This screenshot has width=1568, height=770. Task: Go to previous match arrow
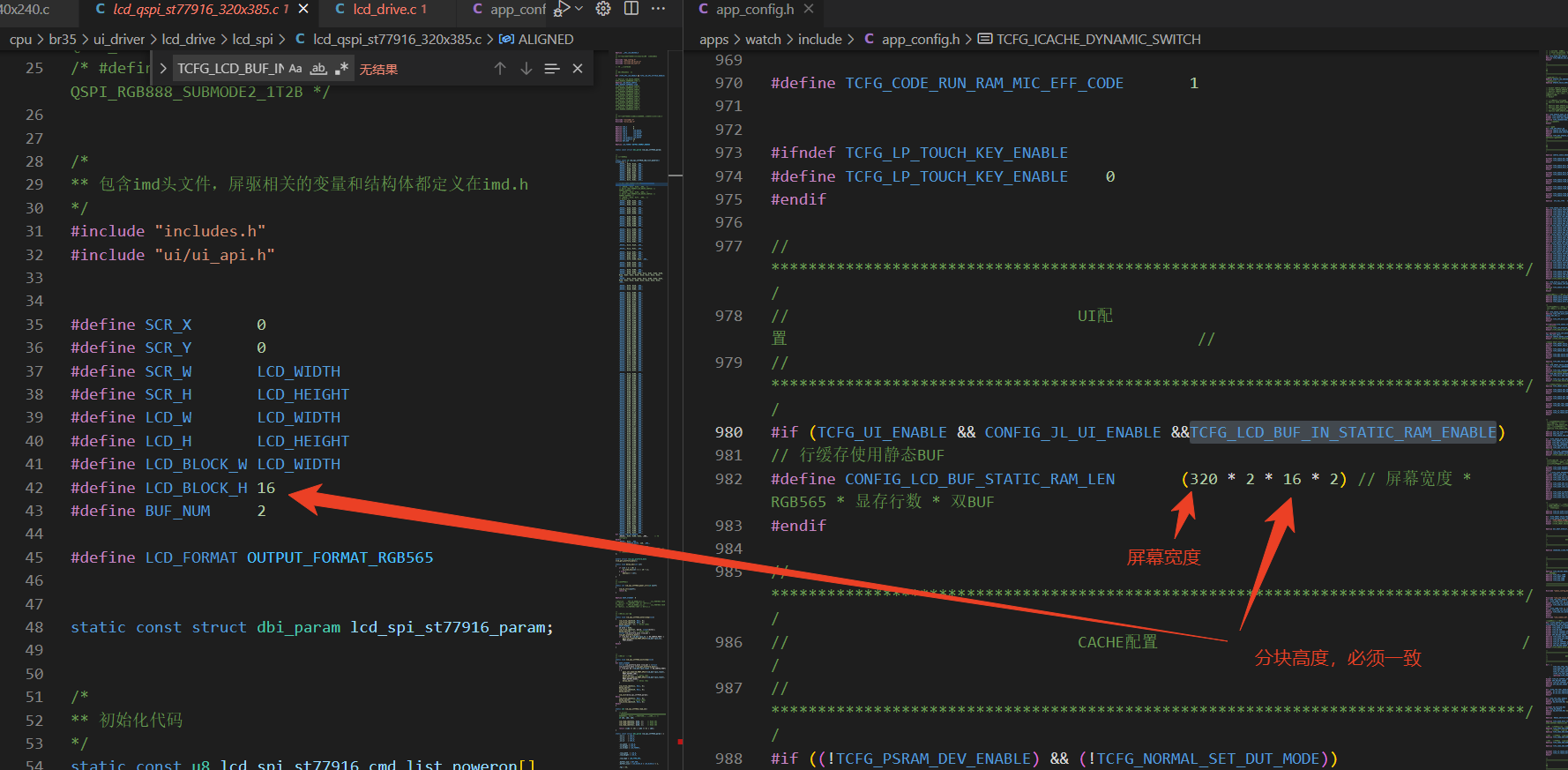[500, 69]
